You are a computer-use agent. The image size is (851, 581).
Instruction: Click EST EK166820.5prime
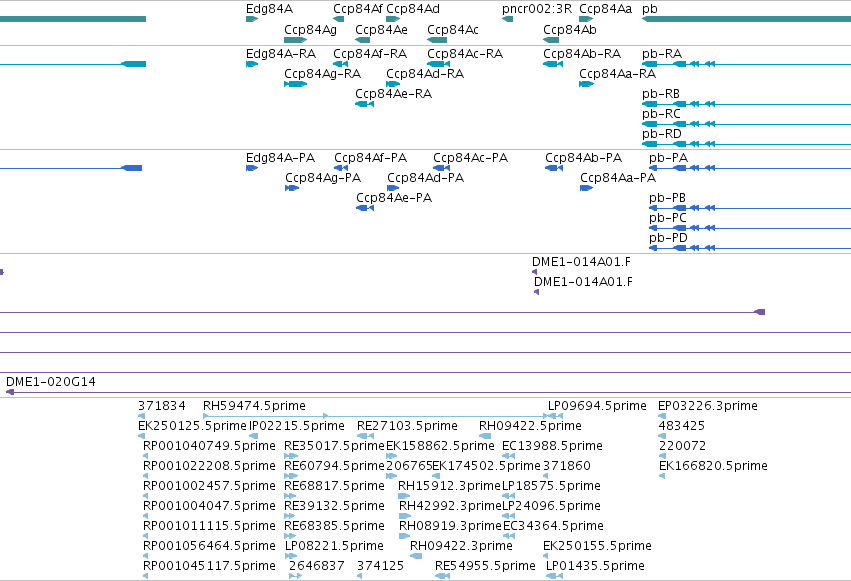coord(713,466)
